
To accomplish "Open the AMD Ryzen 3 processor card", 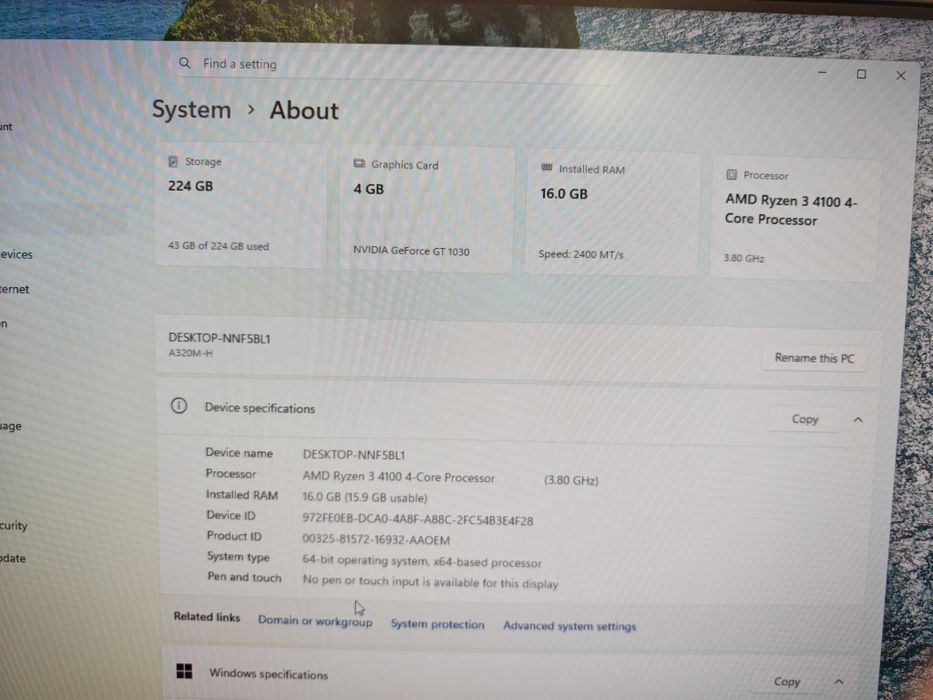I will [794, 219].
